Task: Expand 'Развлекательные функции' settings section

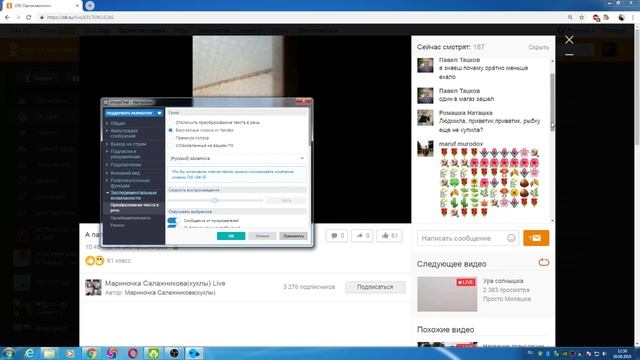Action: [129, 183]
